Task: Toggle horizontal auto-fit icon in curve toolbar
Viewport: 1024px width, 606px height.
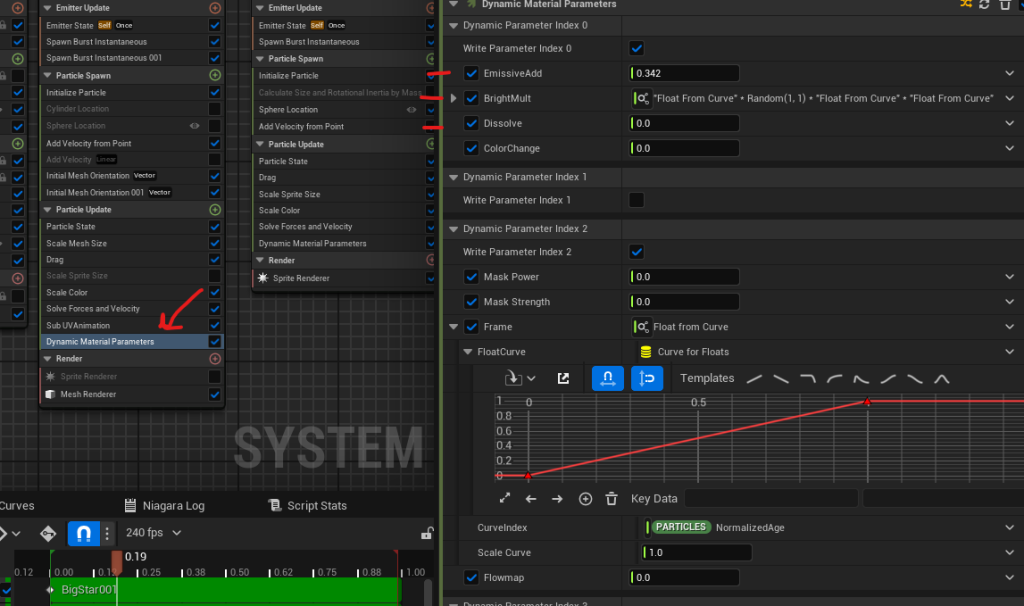Action: [607, 378]
